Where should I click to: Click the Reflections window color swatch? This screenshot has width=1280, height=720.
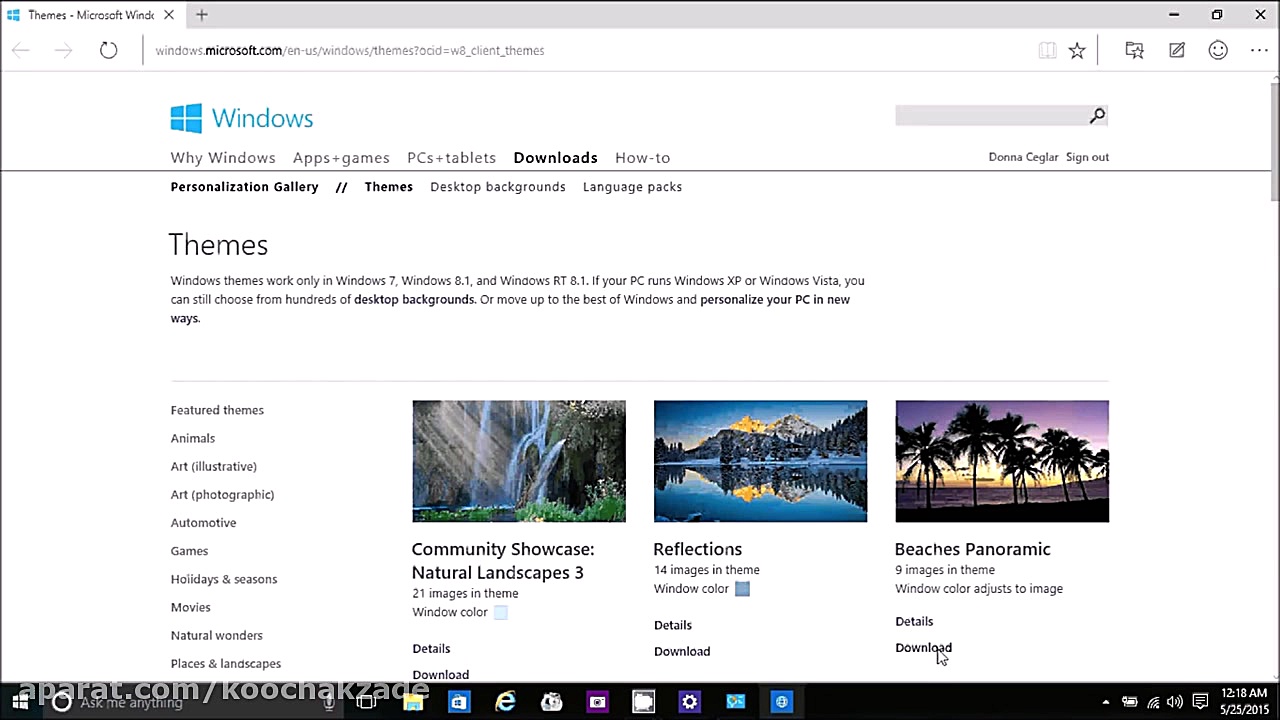click(x=742, y=589)
